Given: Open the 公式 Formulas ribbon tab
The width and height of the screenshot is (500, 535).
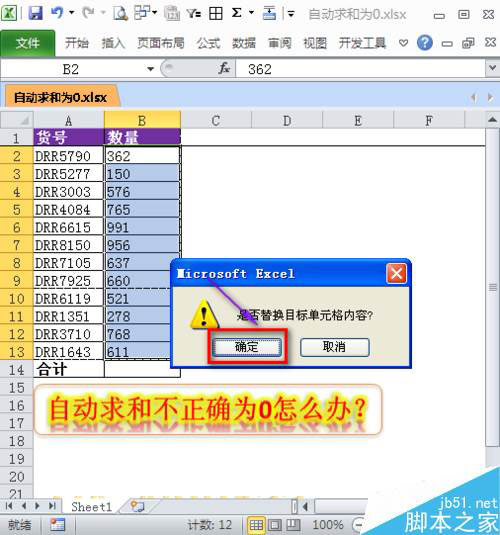Looking at the screenshot, I should pyautogui.click(x=208, y=43).
